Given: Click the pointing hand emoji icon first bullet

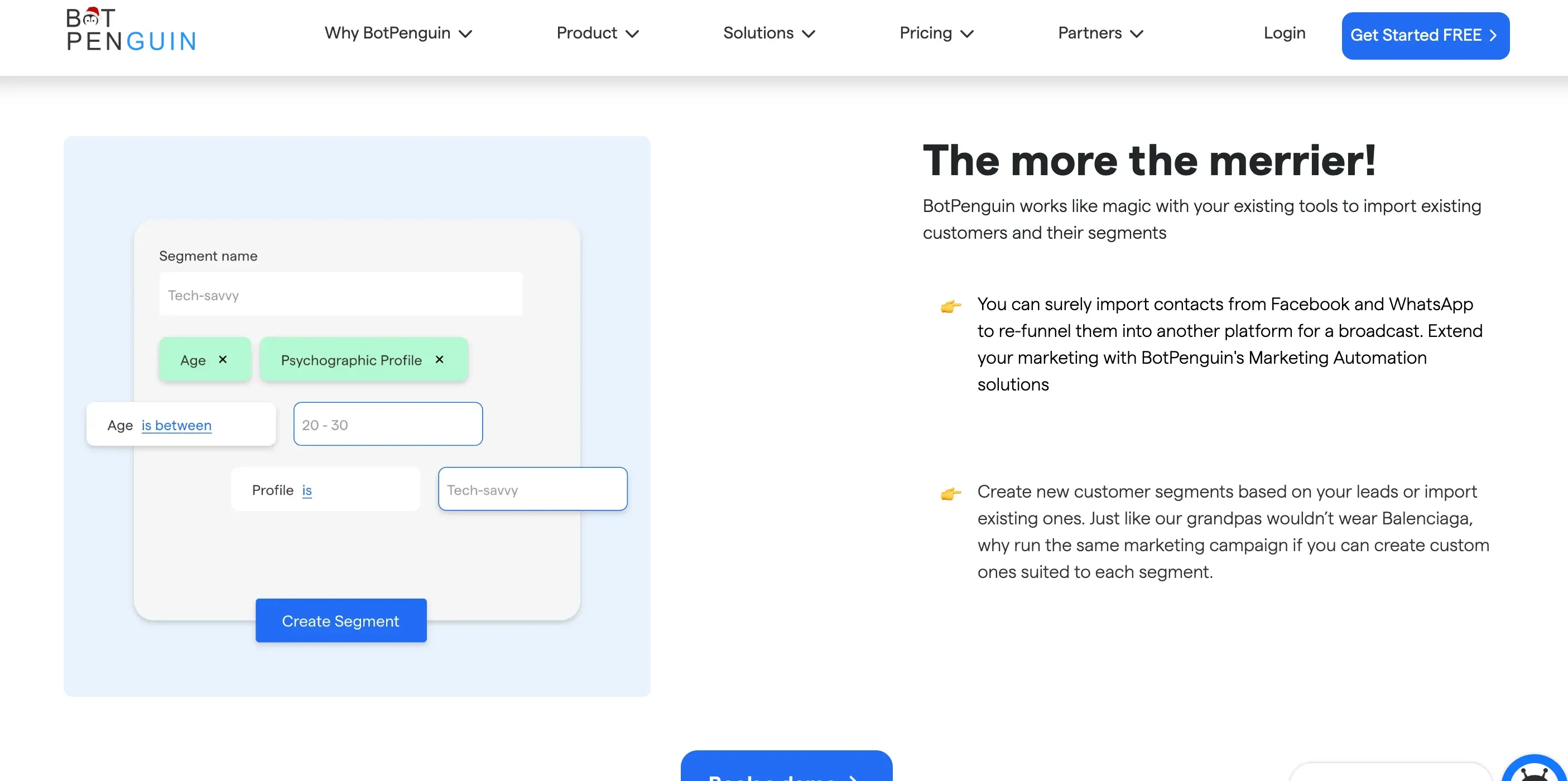Looking at the screenshot, I should click(950, 305).
